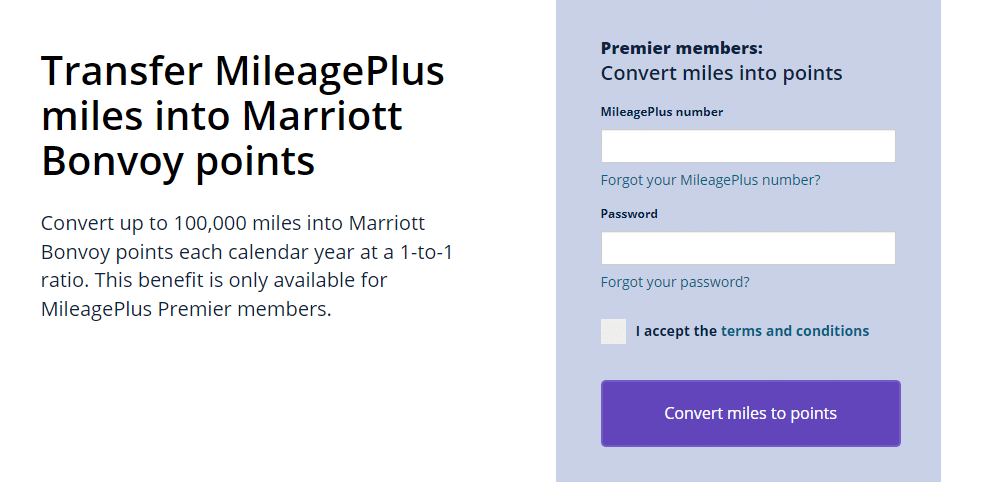
Task: Click the I accept the label text
Action: 676,331
